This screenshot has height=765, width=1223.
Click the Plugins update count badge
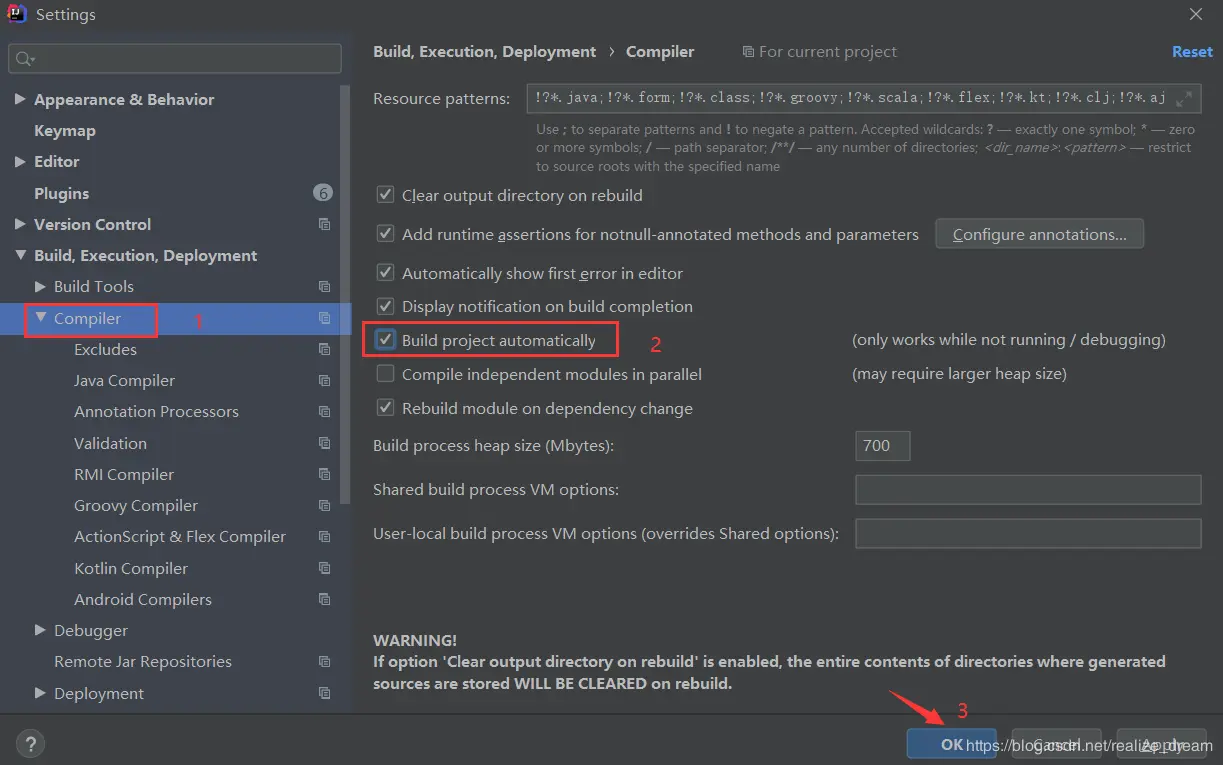[x=322, y=192]
